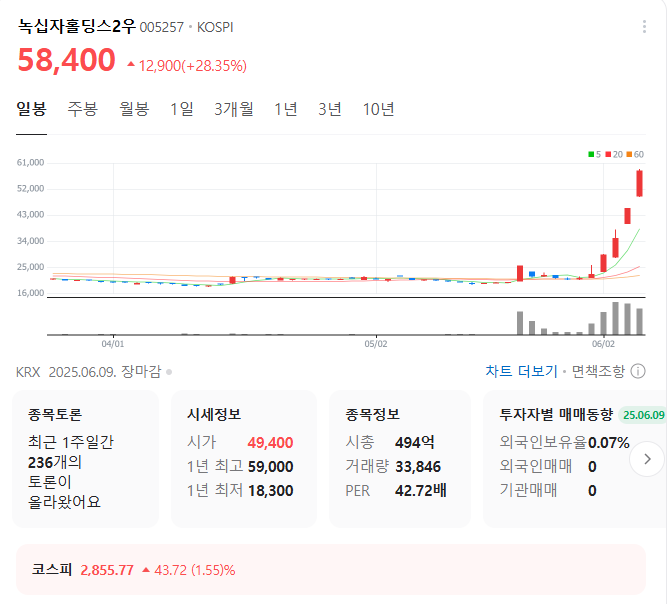Image resolution: width=668 pixels, height=604 pixels.
Task: Click the 61,000 price axis label
Action: coord(30,162)
